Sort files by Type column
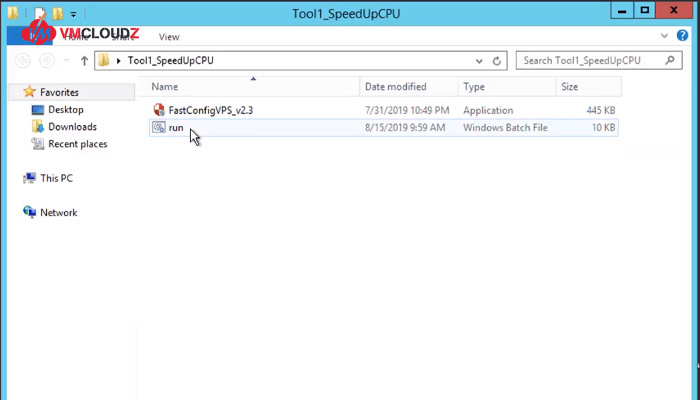700x400 pixels. pos(507,87)
